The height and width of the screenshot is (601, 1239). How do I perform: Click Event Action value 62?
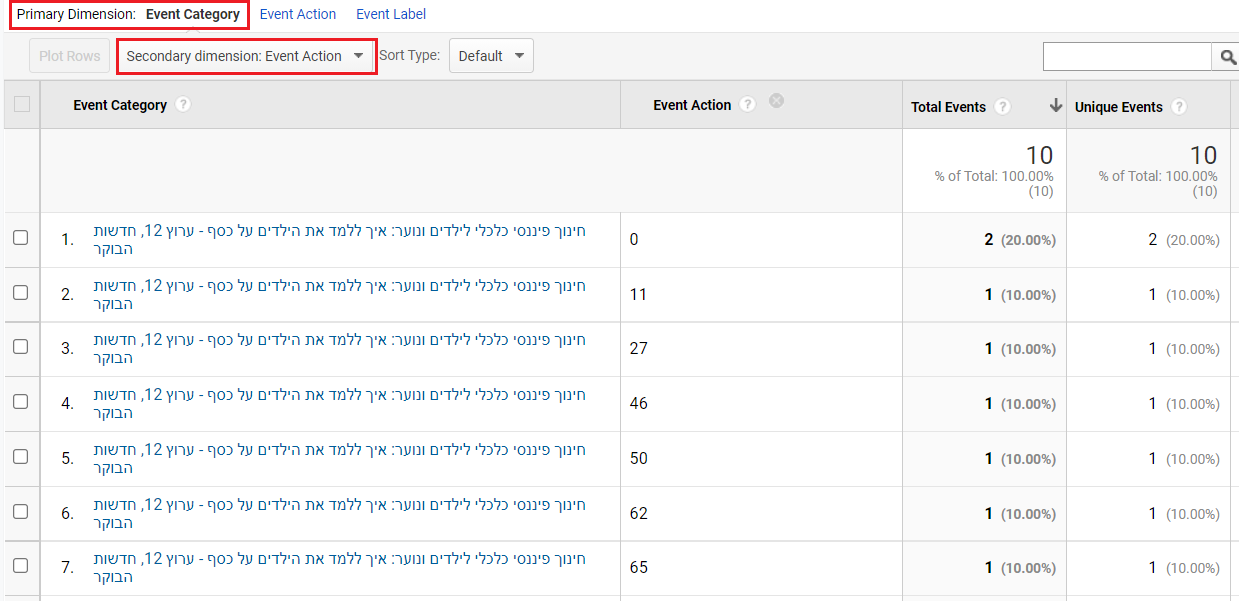(638, 514)
